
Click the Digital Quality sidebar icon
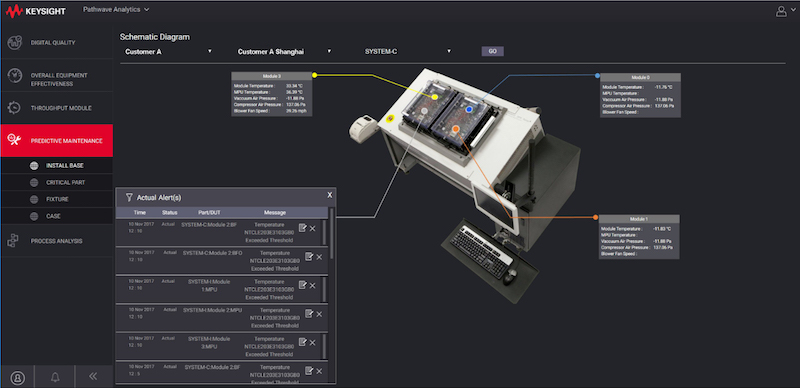click(14, 43)
